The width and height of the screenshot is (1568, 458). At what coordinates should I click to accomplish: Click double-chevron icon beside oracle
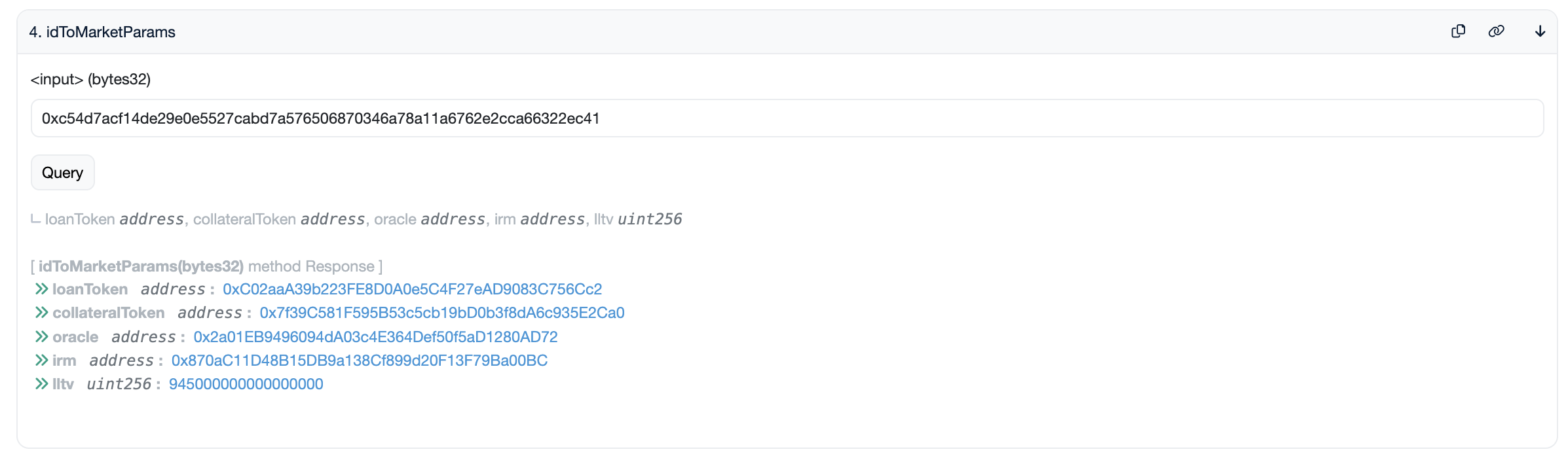click(x=42, y=337)
